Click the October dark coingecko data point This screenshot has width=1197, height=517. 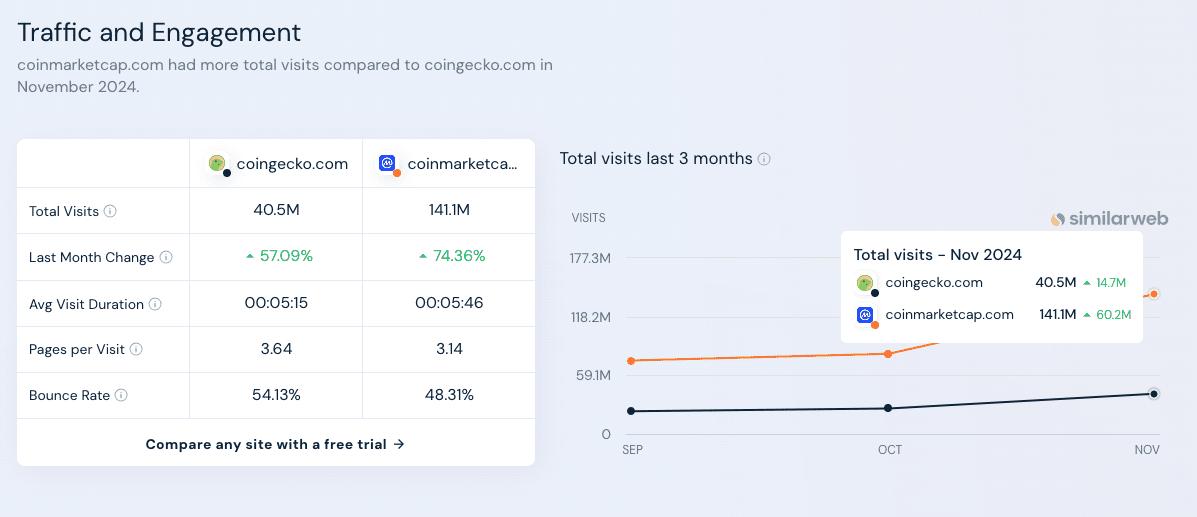[x=888, y=408]
